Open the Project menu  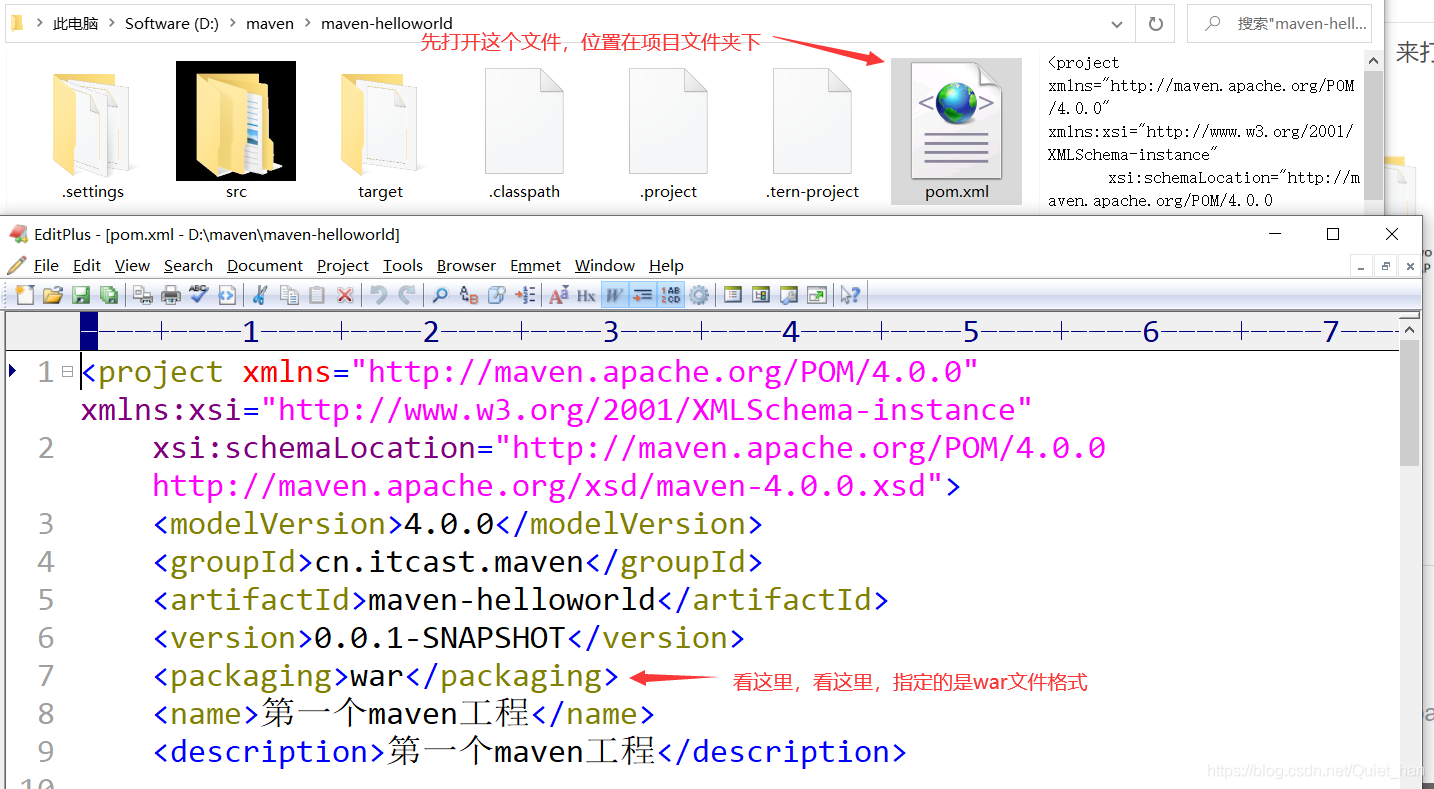tap(343, 265)
